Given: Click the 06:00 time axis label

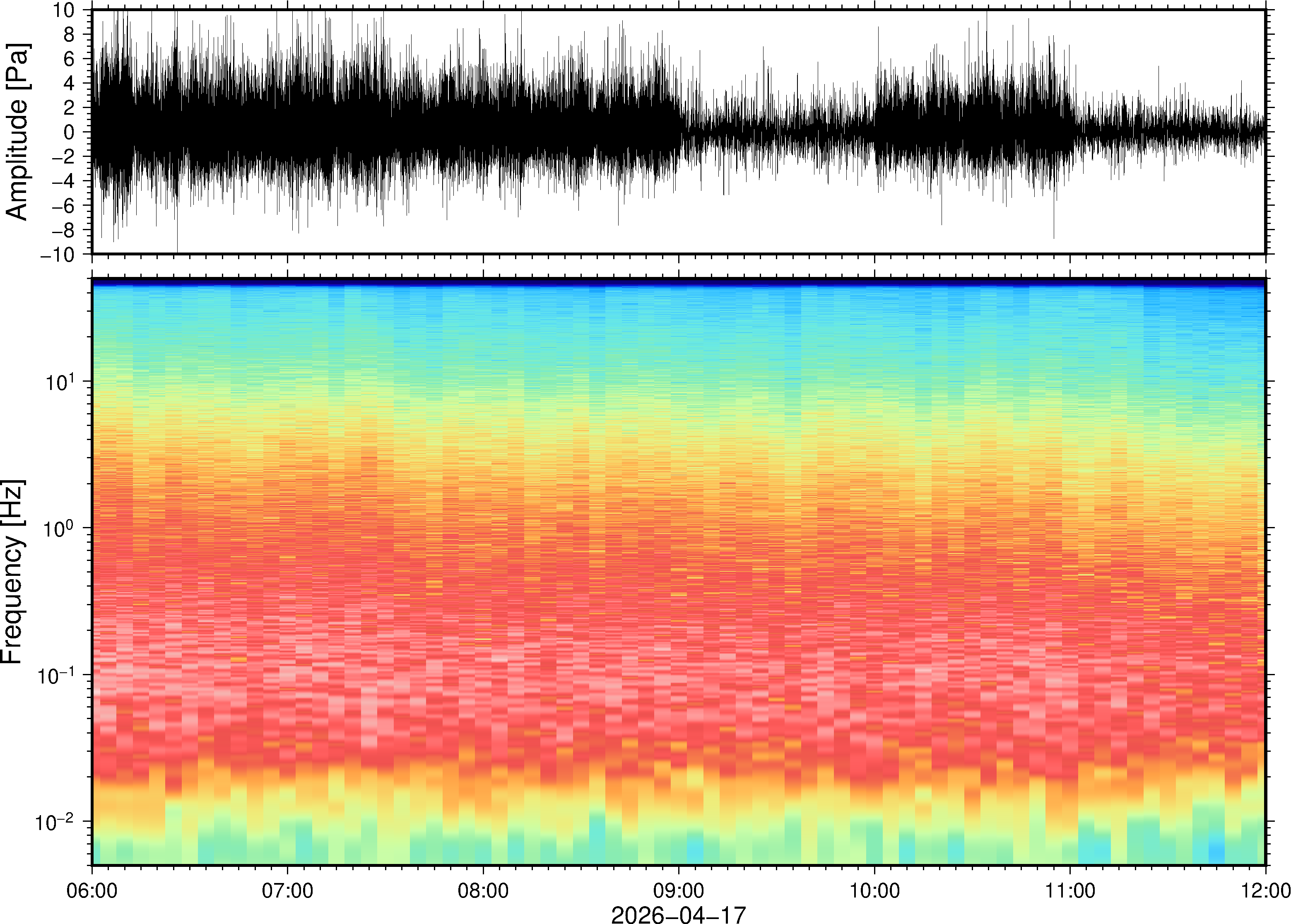Looking at the screenshot, I should [92, 890].
